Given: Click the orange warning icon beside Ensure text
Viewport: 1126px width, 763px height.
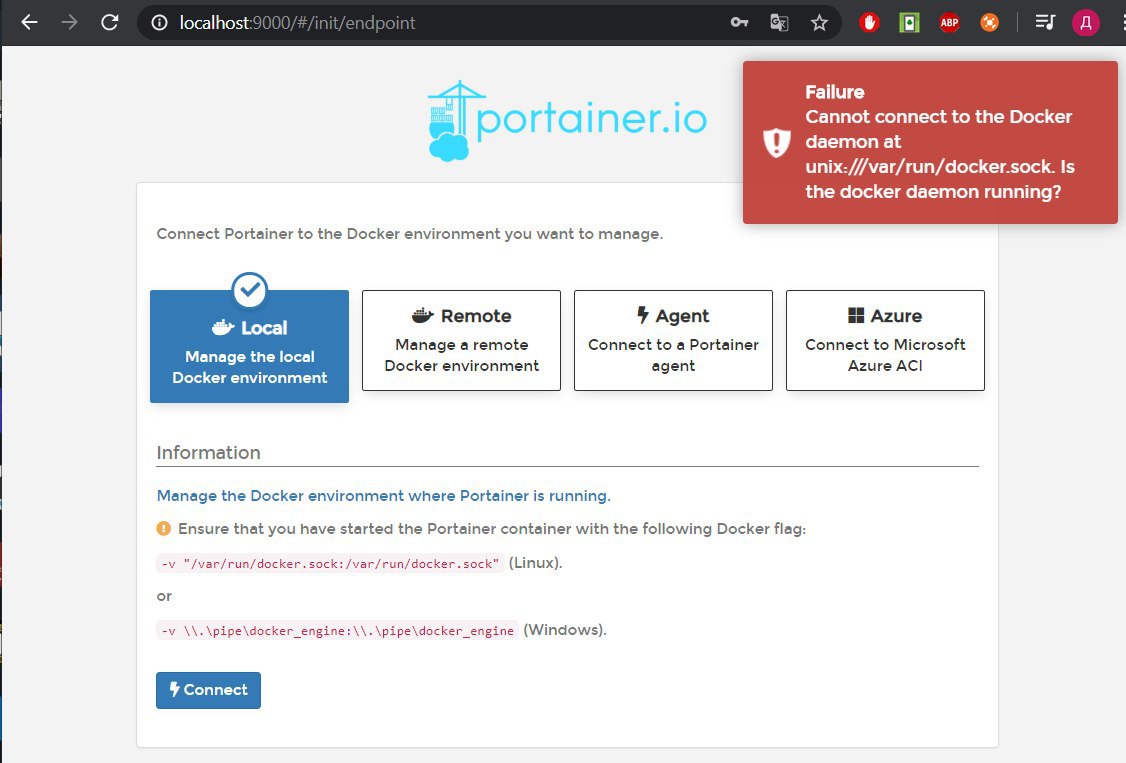Looking at the screenshot, I should tap(164, 529).
